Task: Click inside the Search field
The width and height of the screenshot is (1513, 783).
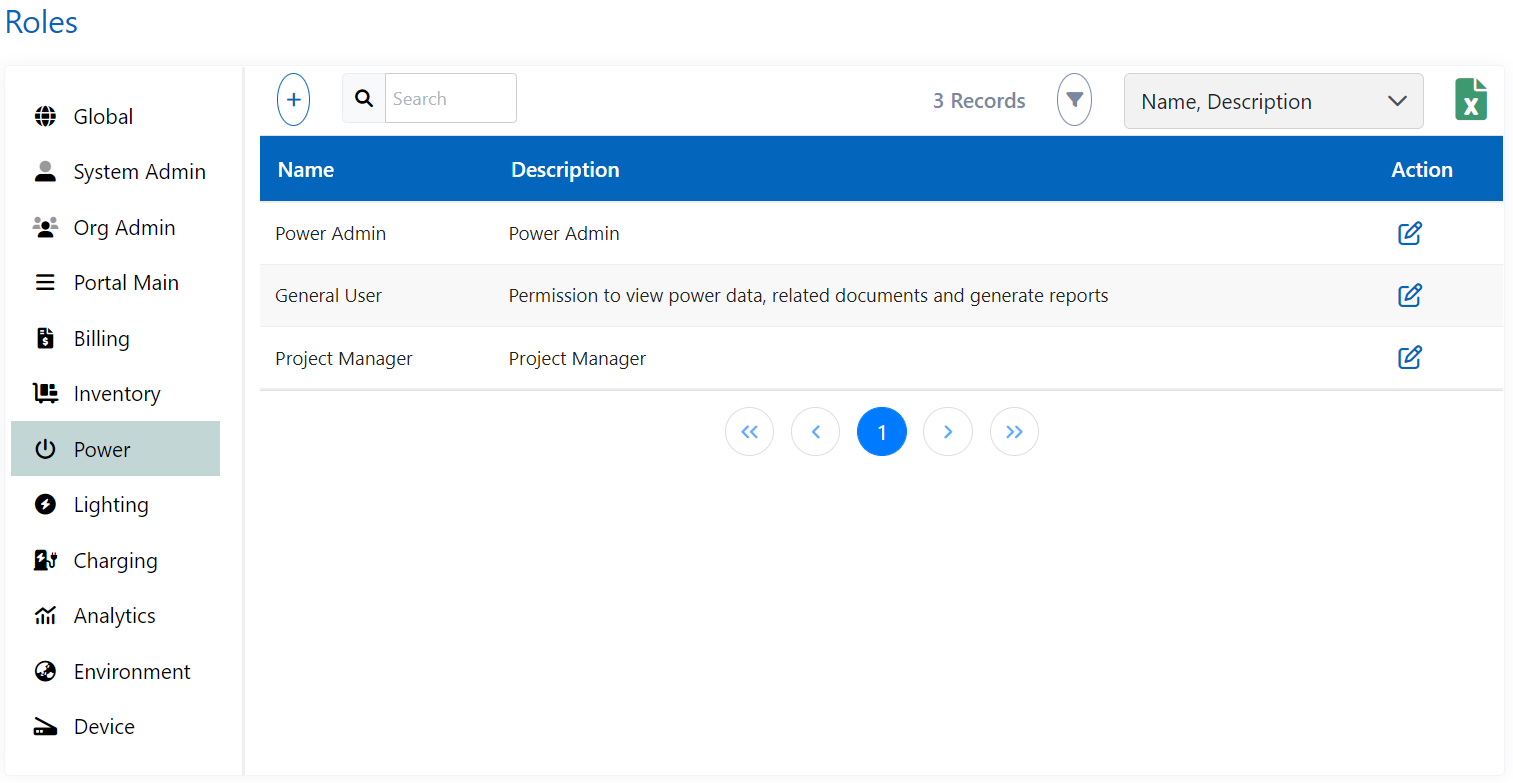Action: 450,98
